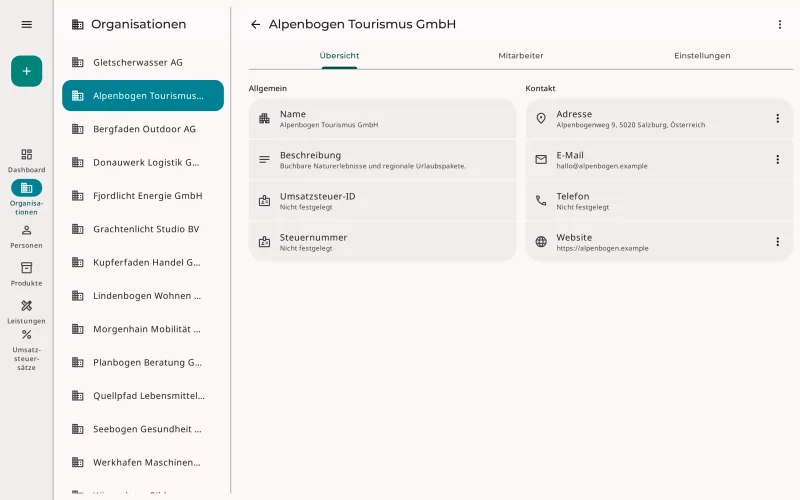Select Gletscherwasser AG in the list
Image resolution: width=800 pixels, height=500 pixels.
(x=143, y=62)
